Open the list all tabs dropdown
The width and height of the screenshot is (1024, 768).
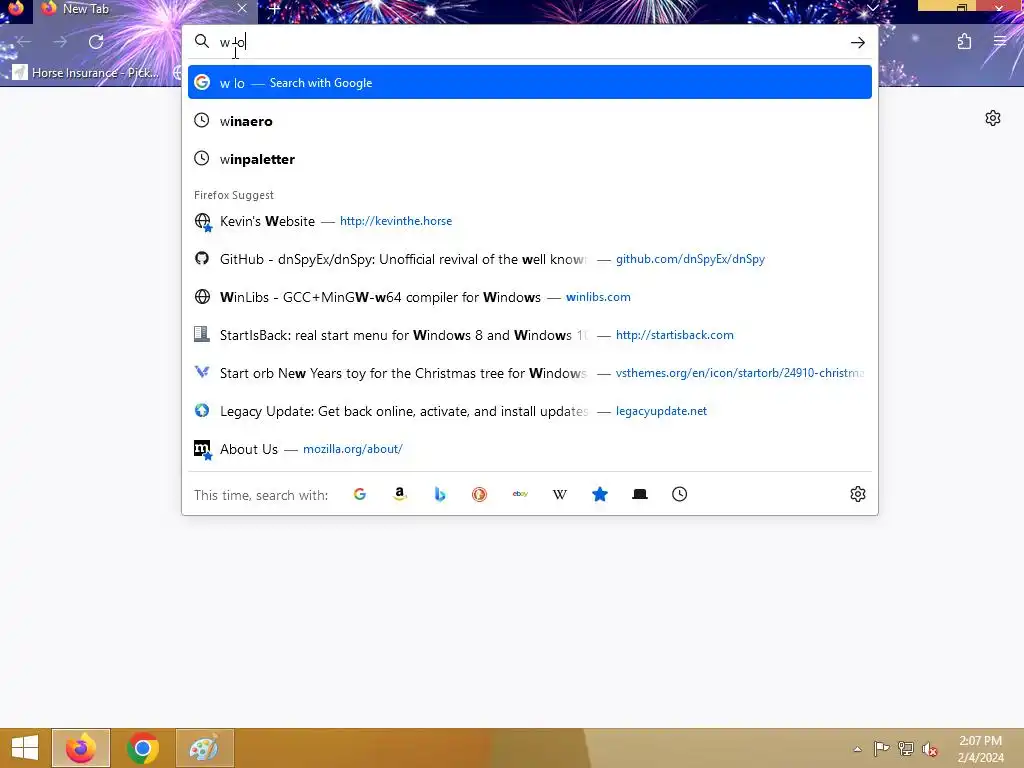coord(872,8)
